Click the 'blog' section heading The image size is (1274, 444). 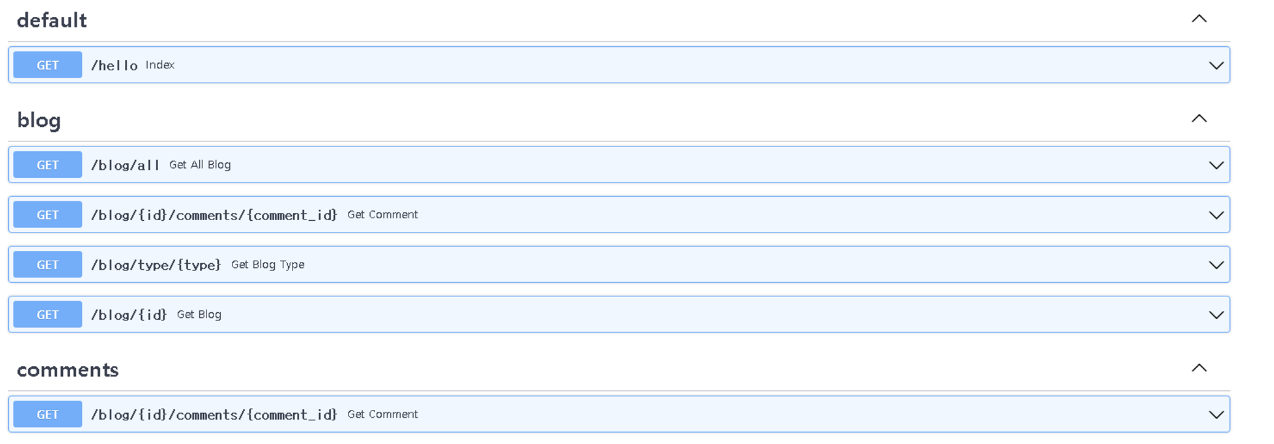click(x=39, y=120)
